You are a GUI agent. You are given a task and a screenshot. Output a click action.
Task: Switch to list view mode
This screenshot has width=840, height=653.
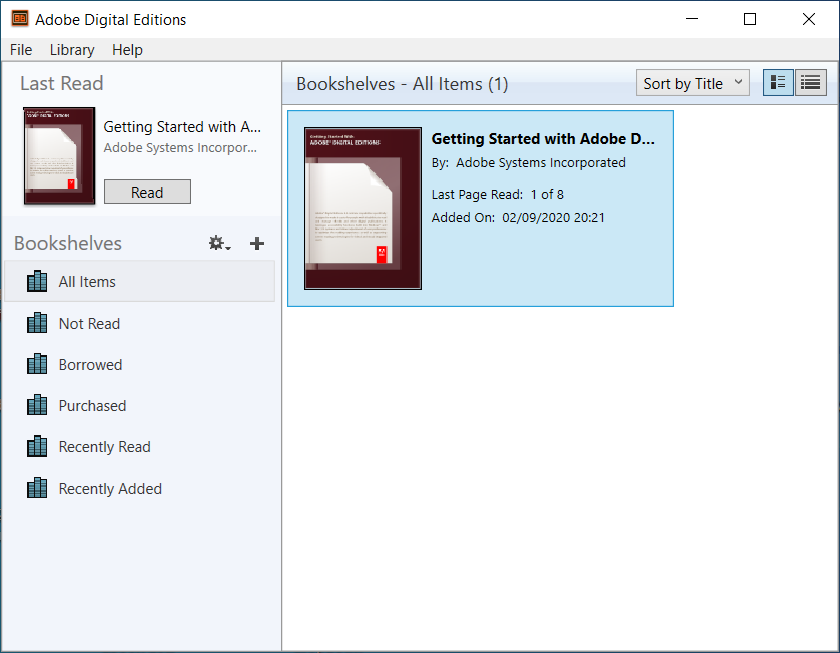pos(811,82)
